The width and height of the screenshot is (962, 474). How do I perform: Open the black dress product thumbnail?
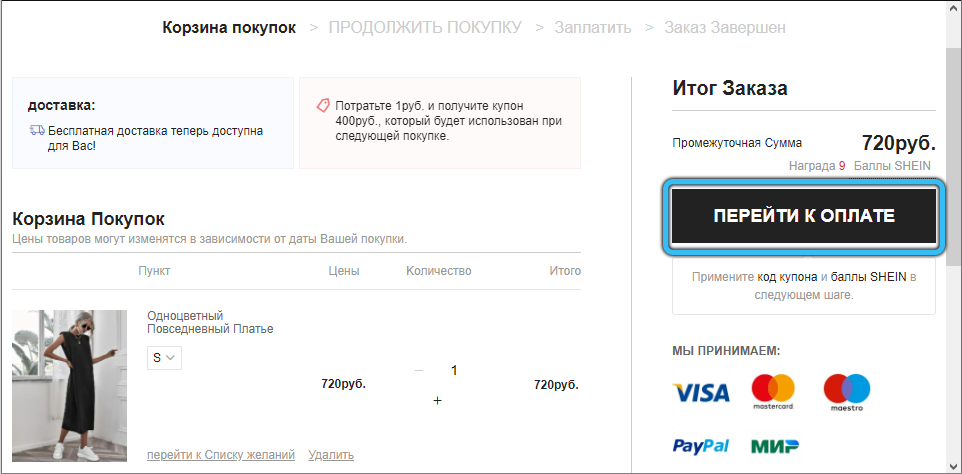click(69, 386)
